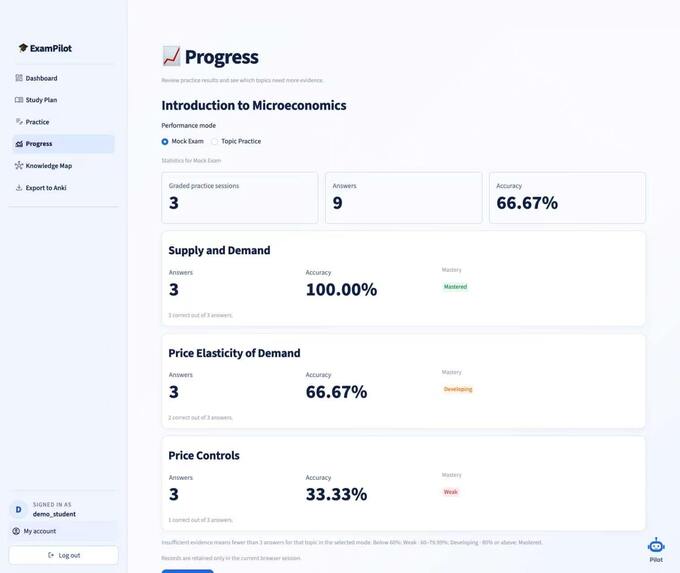Click the Price Elasticity of Demand heading

click(x=234, y=353)
